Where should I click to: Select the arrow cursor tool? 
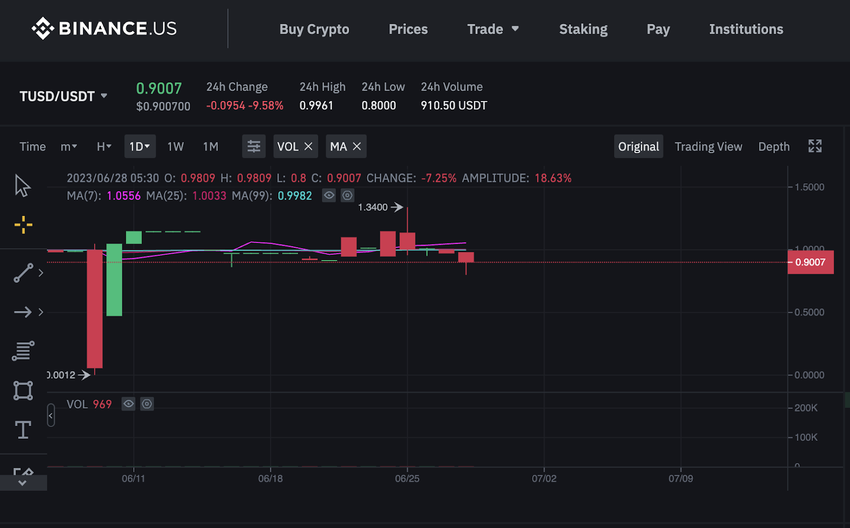pos(23,186)
